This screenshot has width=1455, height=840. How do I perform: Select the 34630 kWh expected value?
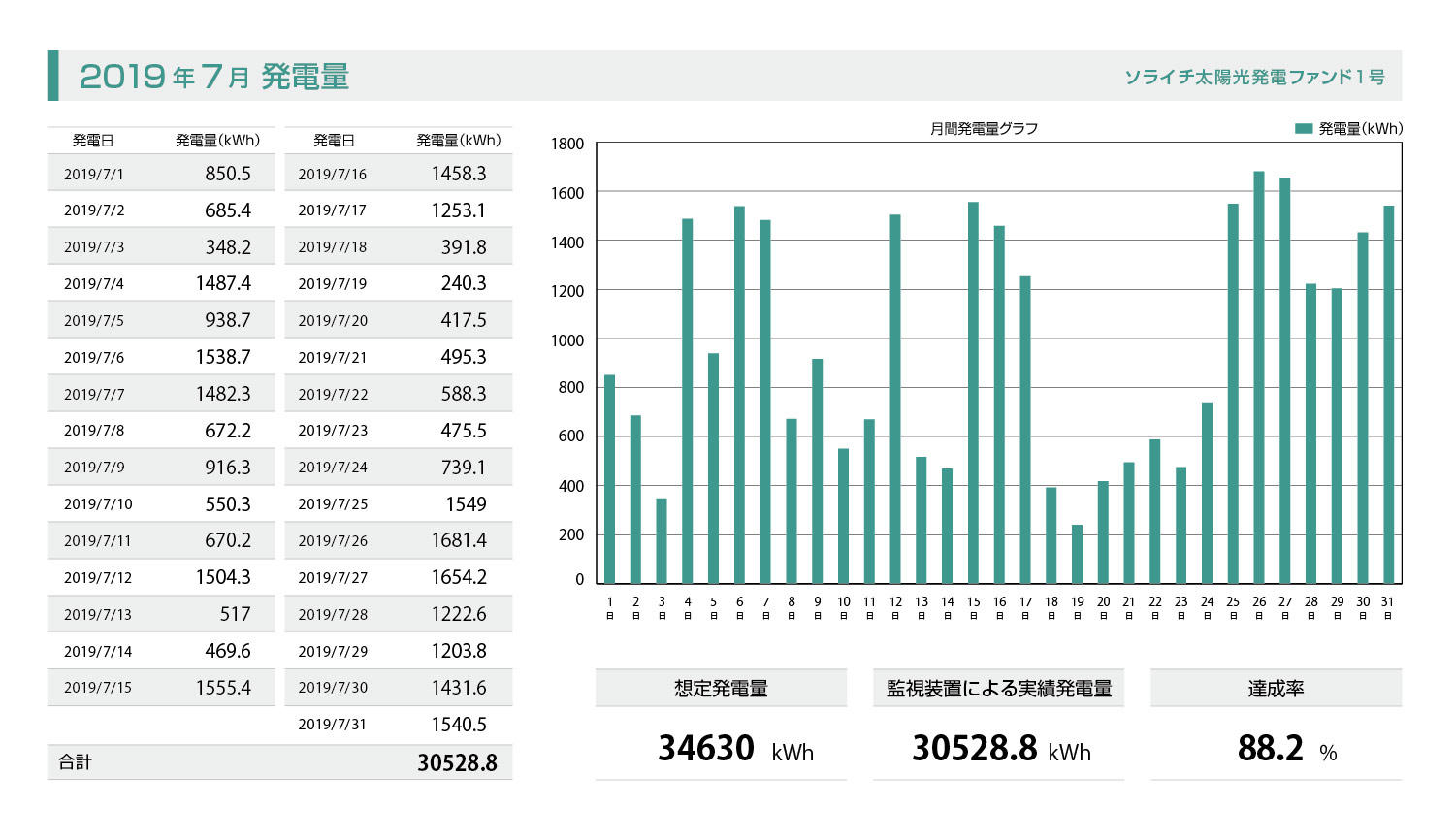tap(735, 749)
